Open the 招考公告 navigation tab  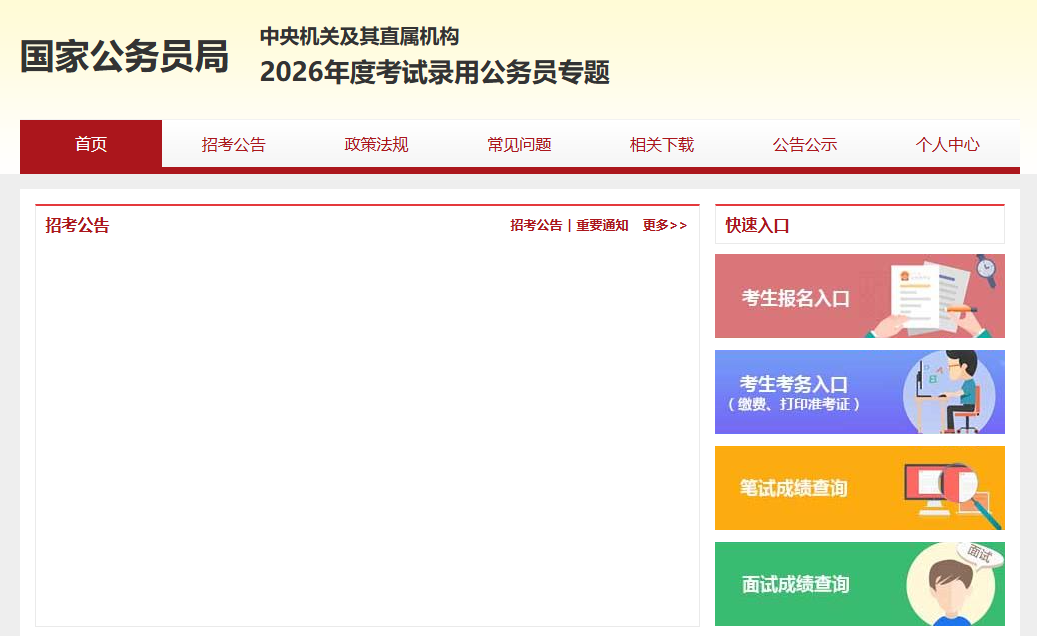click(233, 144)
